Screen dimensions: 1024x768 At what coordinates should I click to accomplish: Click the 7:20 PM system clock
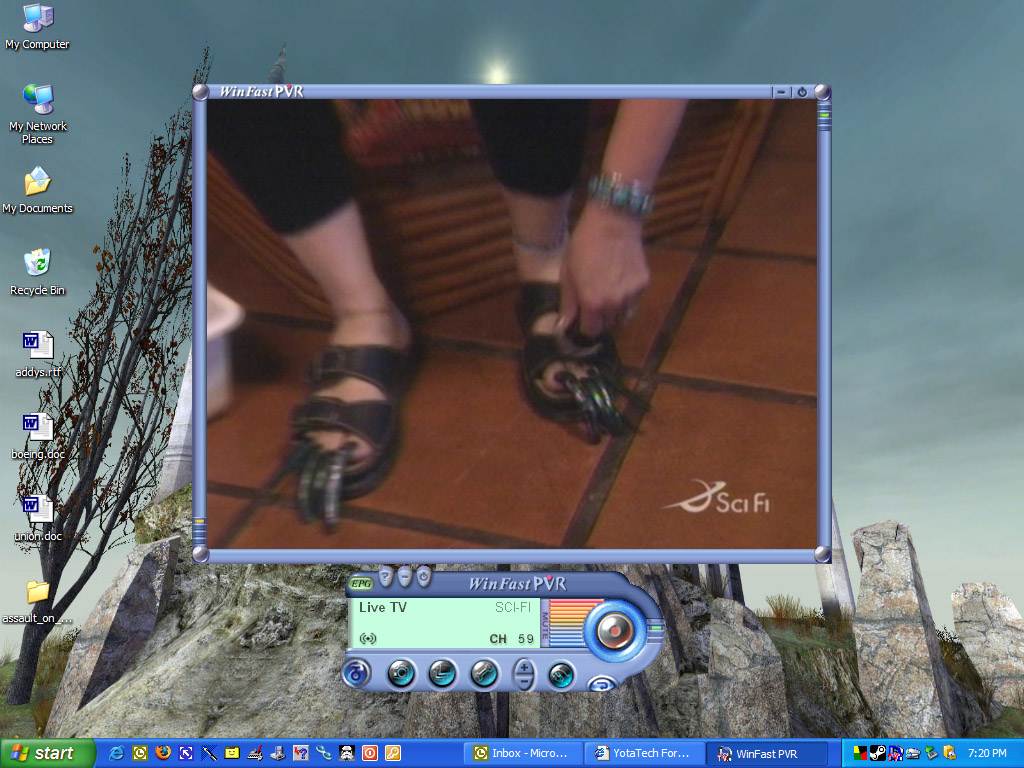(x=987, y=753)
